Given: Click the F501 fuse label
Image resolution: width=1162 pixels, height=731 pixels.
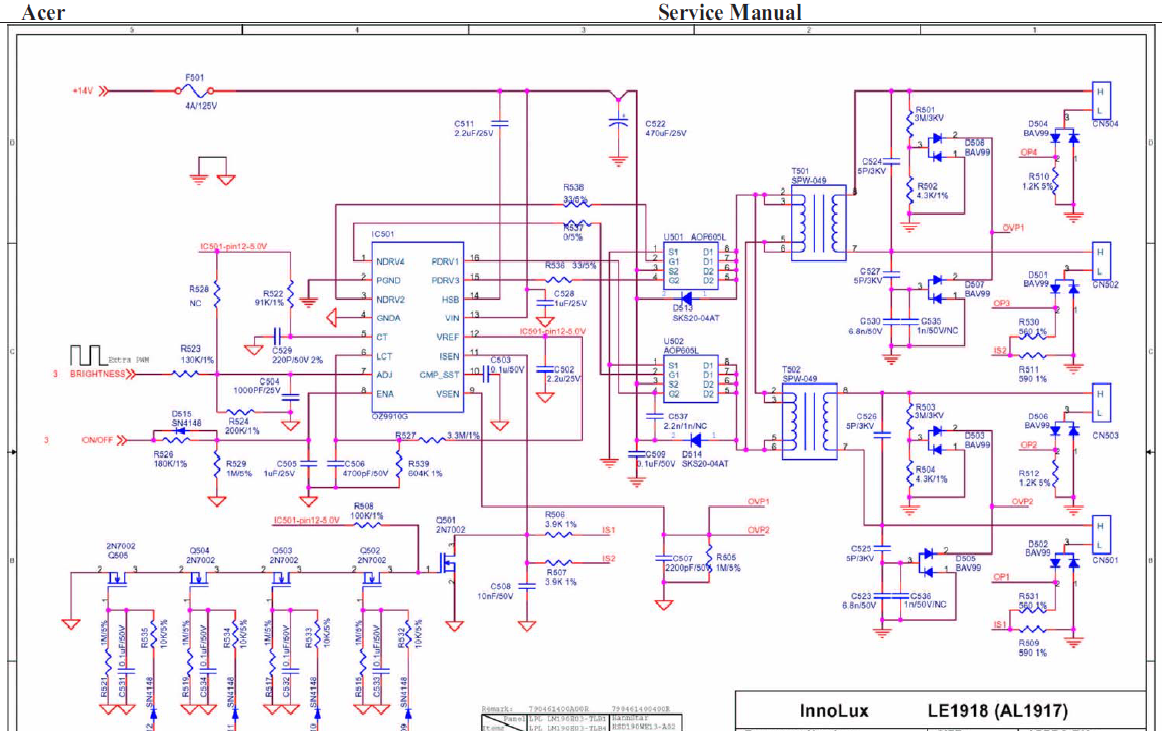Looking at the screenshot, I should click(194, 78).
